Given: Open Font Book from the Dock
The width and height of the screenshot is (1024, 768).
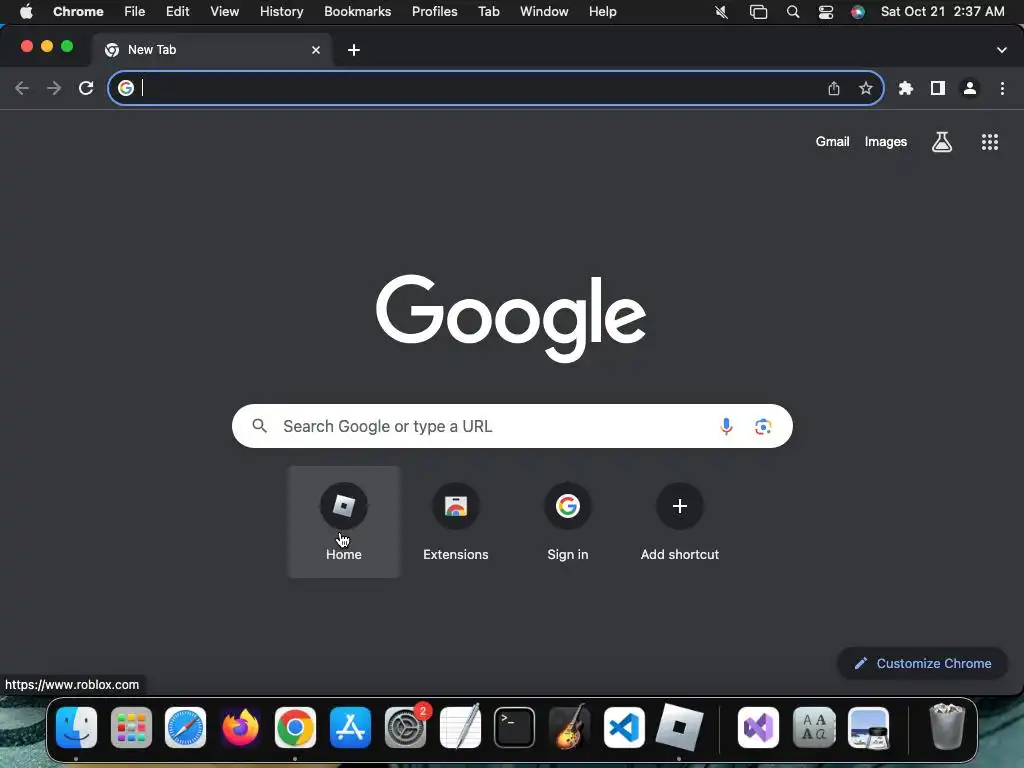Looking at the screenshot, I should point(814,728).
